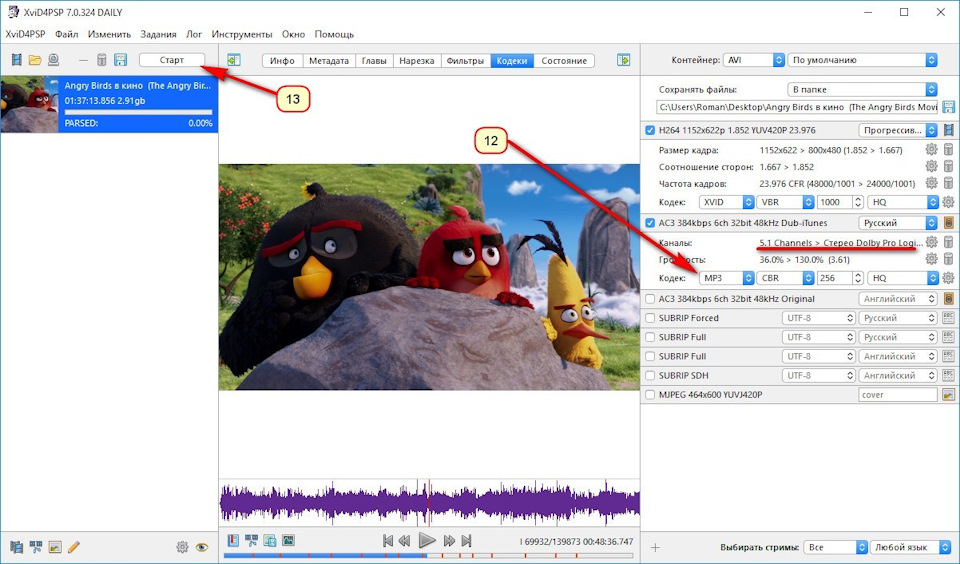Click the red bookmark icon under waveform
Screen dimensions: 960x564
[233, 541]
